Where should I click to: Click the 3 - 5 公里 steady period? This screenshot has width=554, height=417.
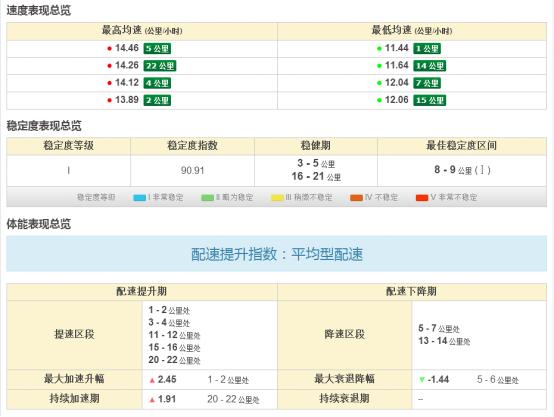click(316, 164)
